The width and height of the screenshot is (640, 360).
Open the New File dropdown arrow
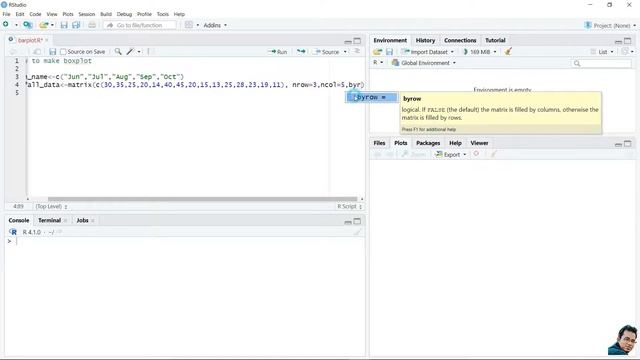(x=16, y=25)
